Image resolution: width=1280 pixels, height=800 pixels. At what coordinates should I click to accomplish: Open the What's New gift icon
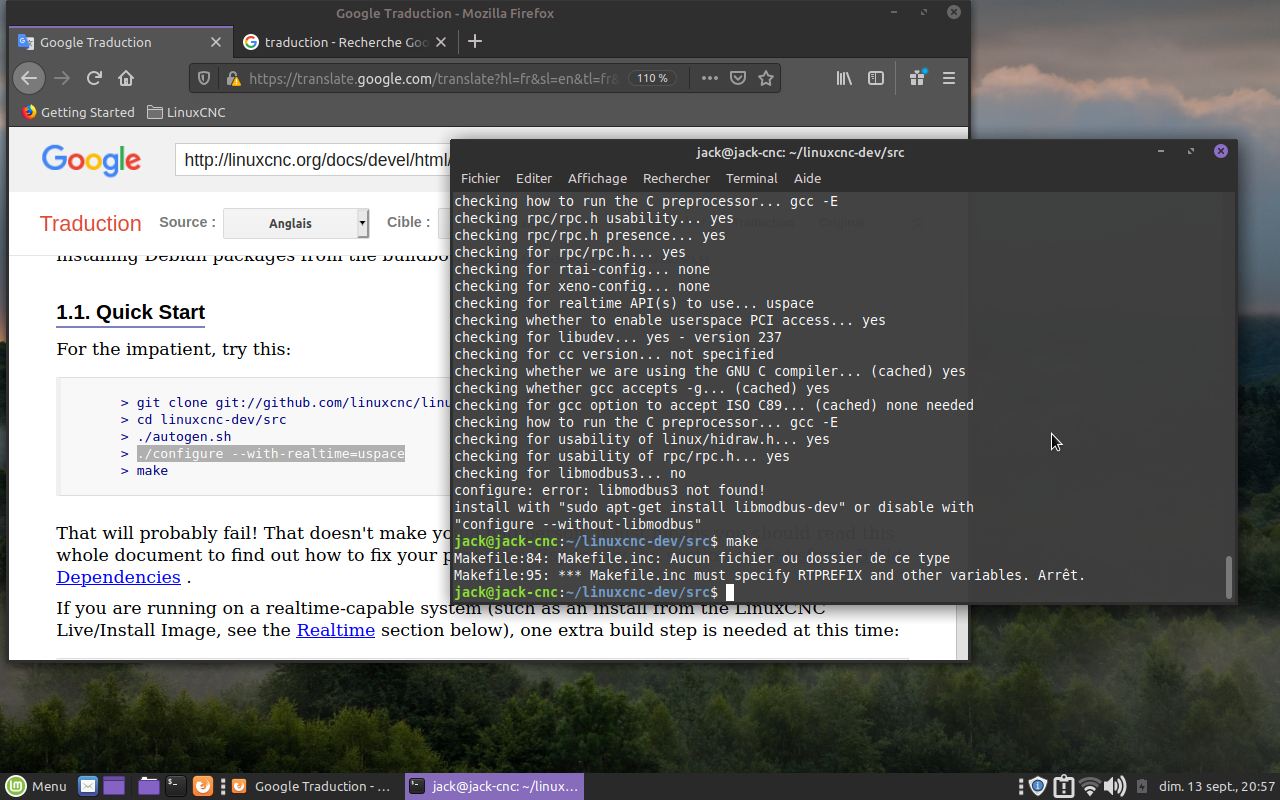tap(917, 78)
